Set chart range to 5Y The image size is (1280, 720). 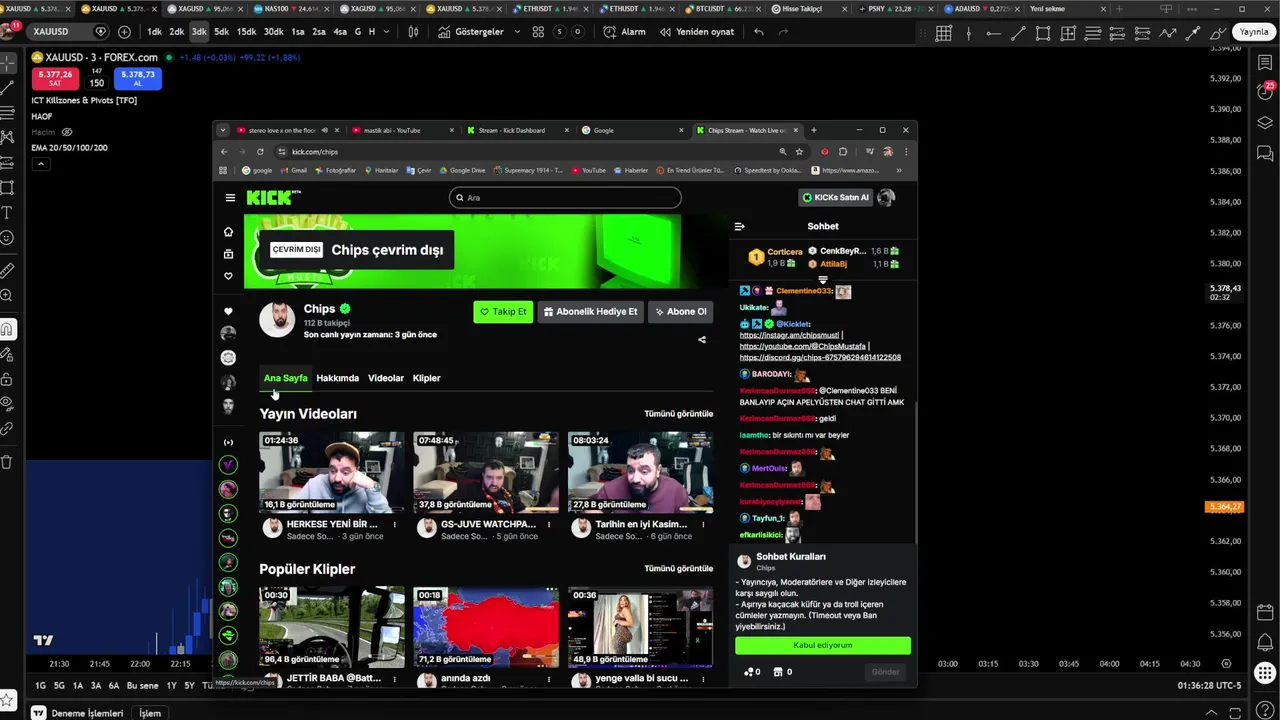(190, 686)
